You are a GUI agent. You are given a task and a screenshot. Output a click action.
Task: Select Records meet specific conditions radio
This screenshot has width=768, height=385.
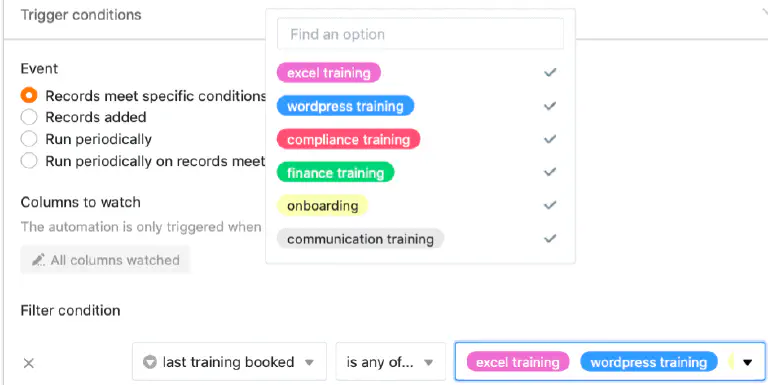[x=29, y=96]
